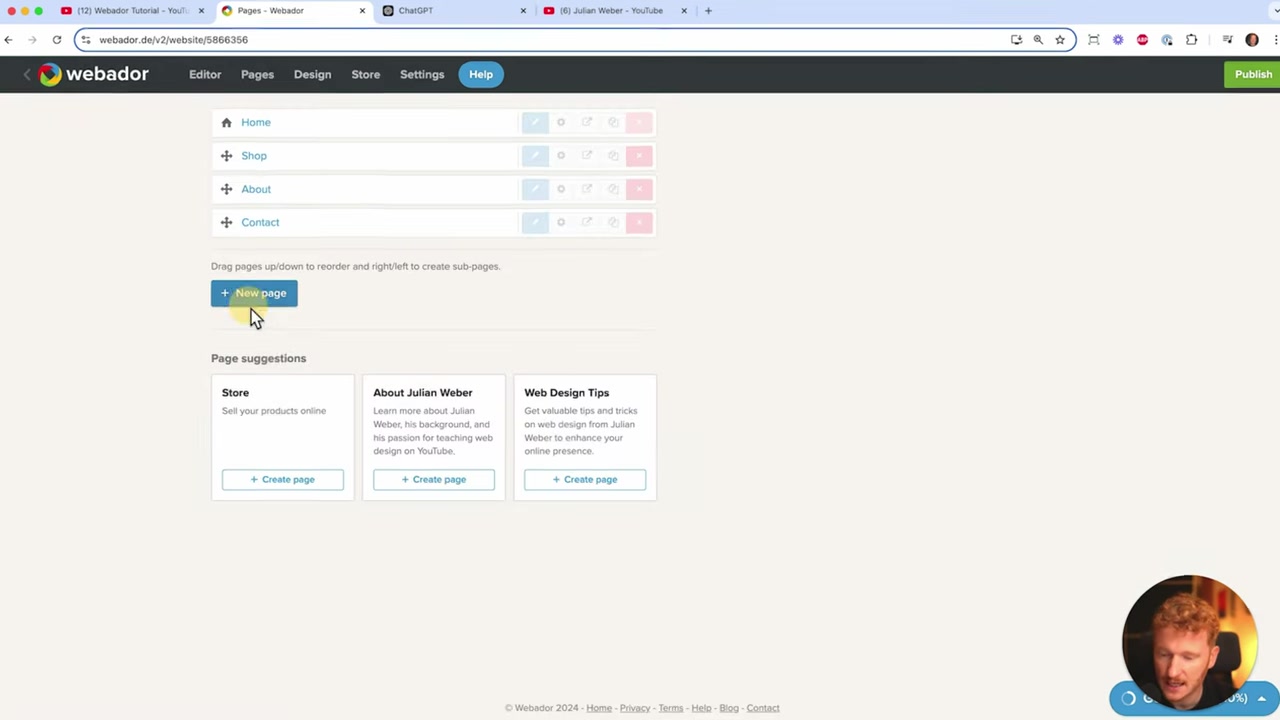This screenshot has height=720, width=1280.
Task: Click the Webador logo
Action: pyautogui.click(x=93, y=74)
